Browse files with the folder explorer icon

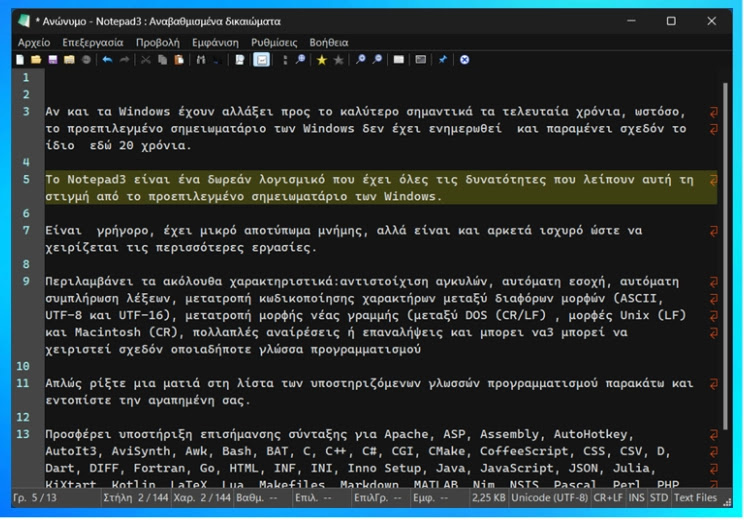pyautogui.click(x=69, y=60)
